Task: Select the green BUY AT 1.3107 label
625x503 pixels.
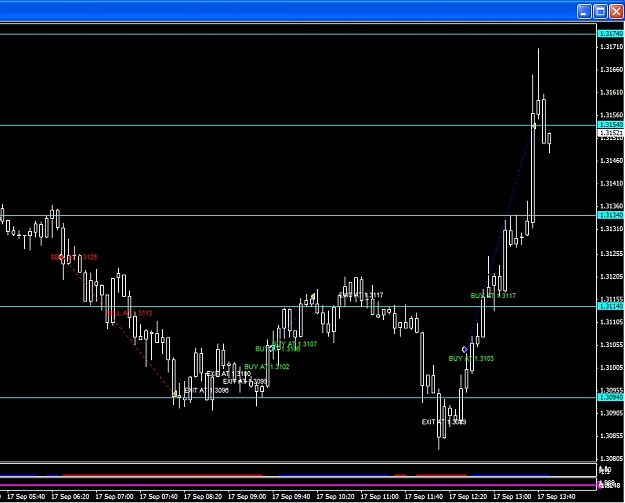Action: point(295,344)
